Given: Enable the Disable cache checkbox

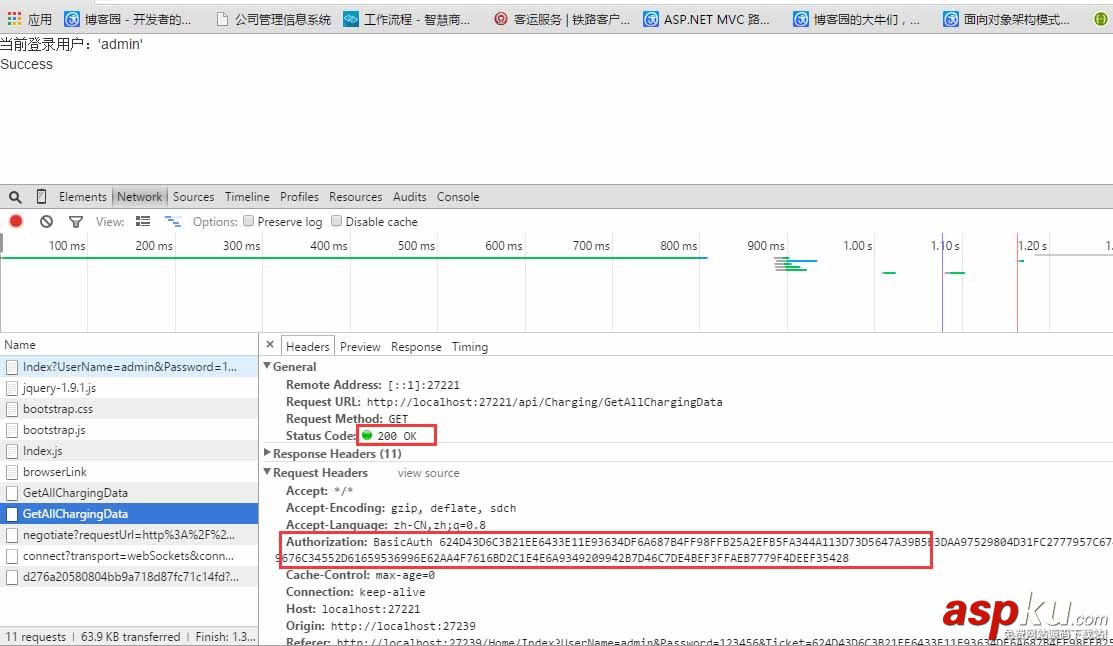Looking at the screenshot, I should pos(337,221).
